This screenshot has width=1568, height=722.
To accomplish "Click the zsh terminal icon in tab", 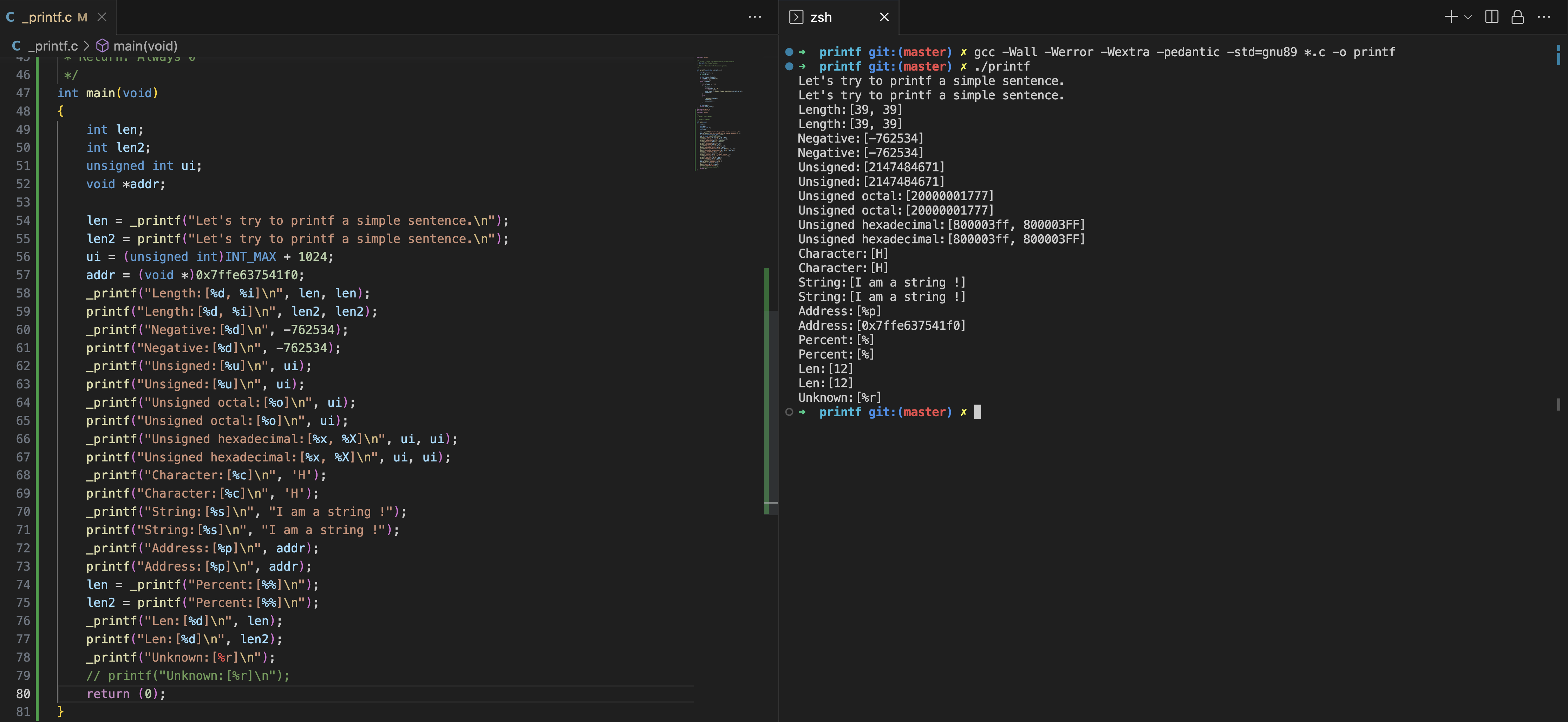I will (x=796, y=17).
